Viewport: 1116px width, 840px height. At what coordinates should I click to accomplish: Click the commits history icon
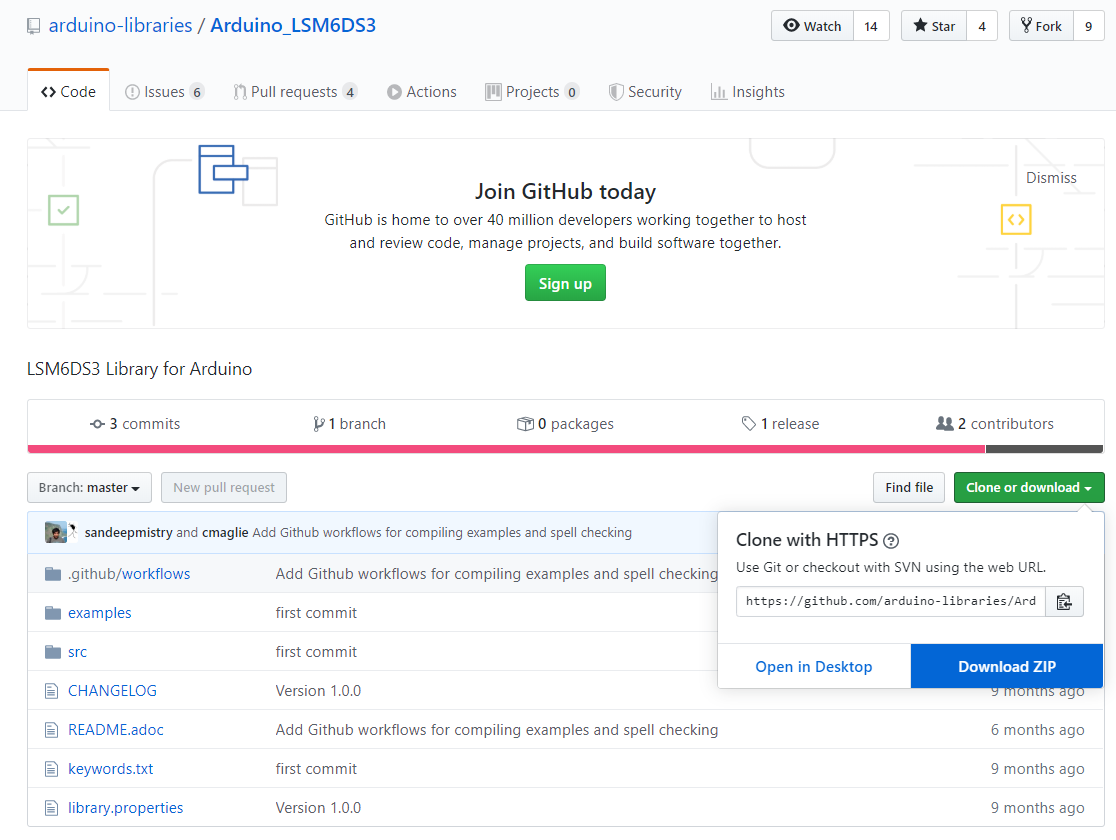[98, 424]
